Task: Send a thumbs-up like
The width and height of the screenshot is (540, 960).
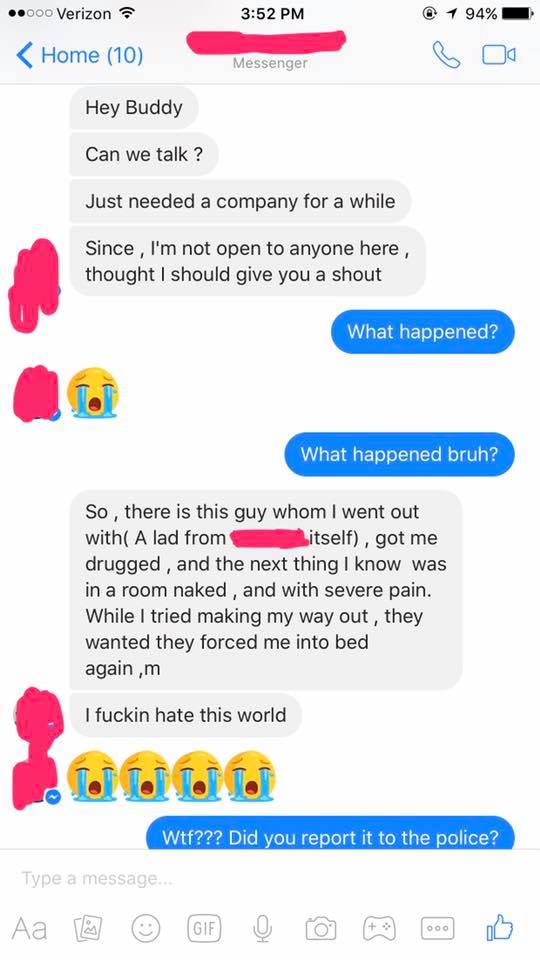Action: pyautogui.click(x=499, y=927)
